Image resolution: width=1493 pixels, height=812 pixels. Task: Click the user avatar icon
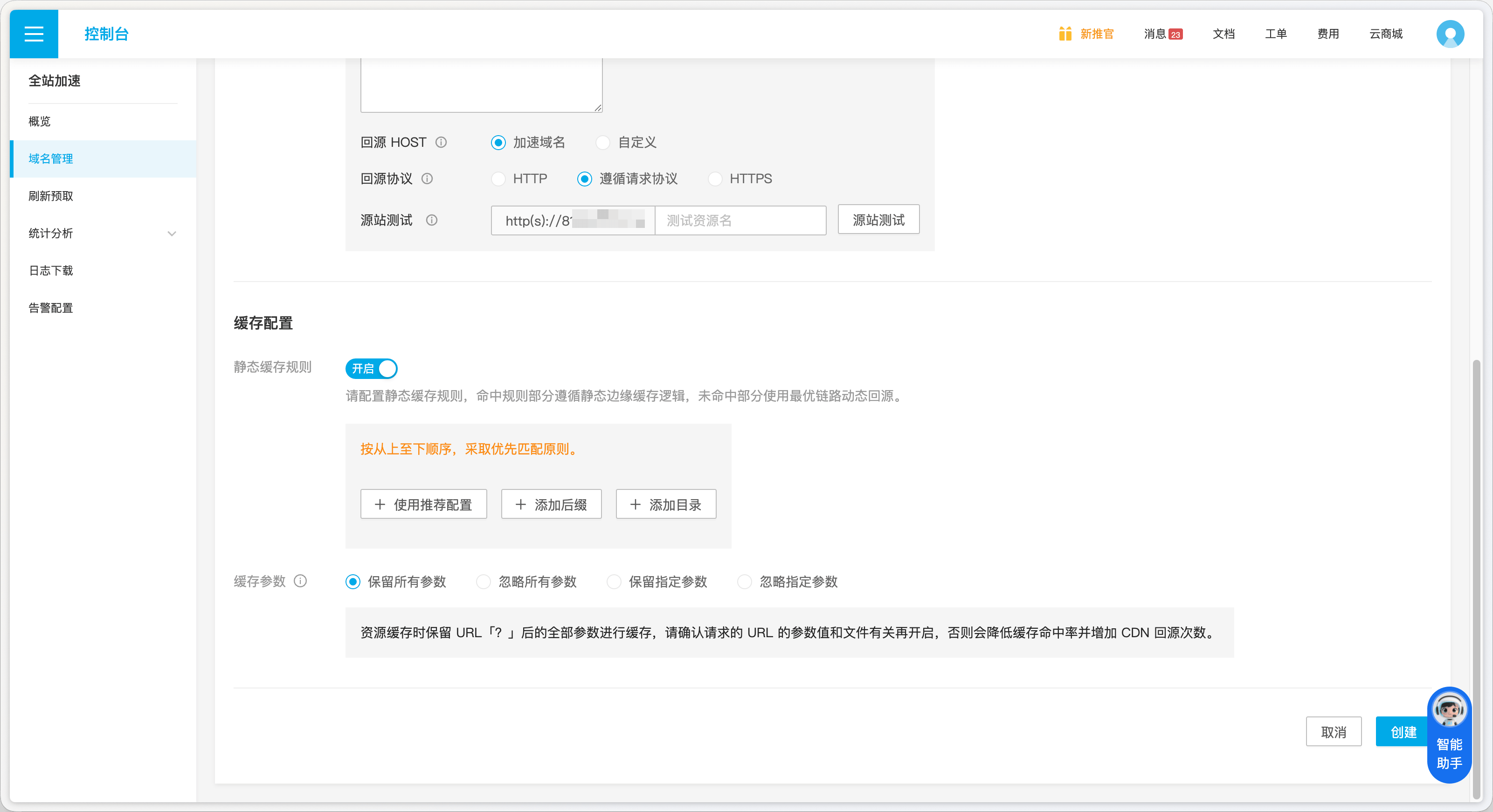pyautogui.click(x=1450, y=34)
